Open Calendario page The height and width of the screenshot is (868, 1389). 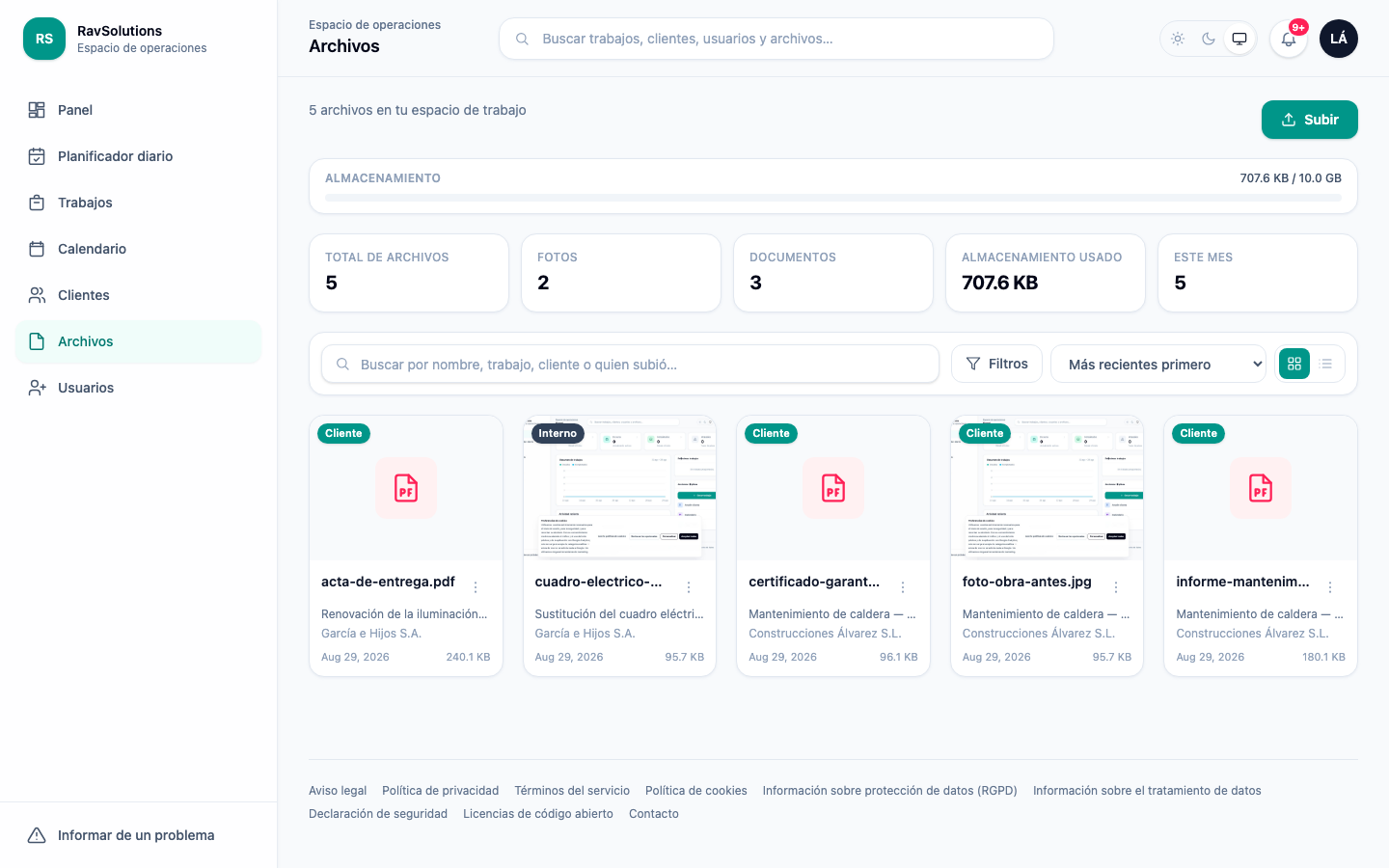(x=139, y=249)
